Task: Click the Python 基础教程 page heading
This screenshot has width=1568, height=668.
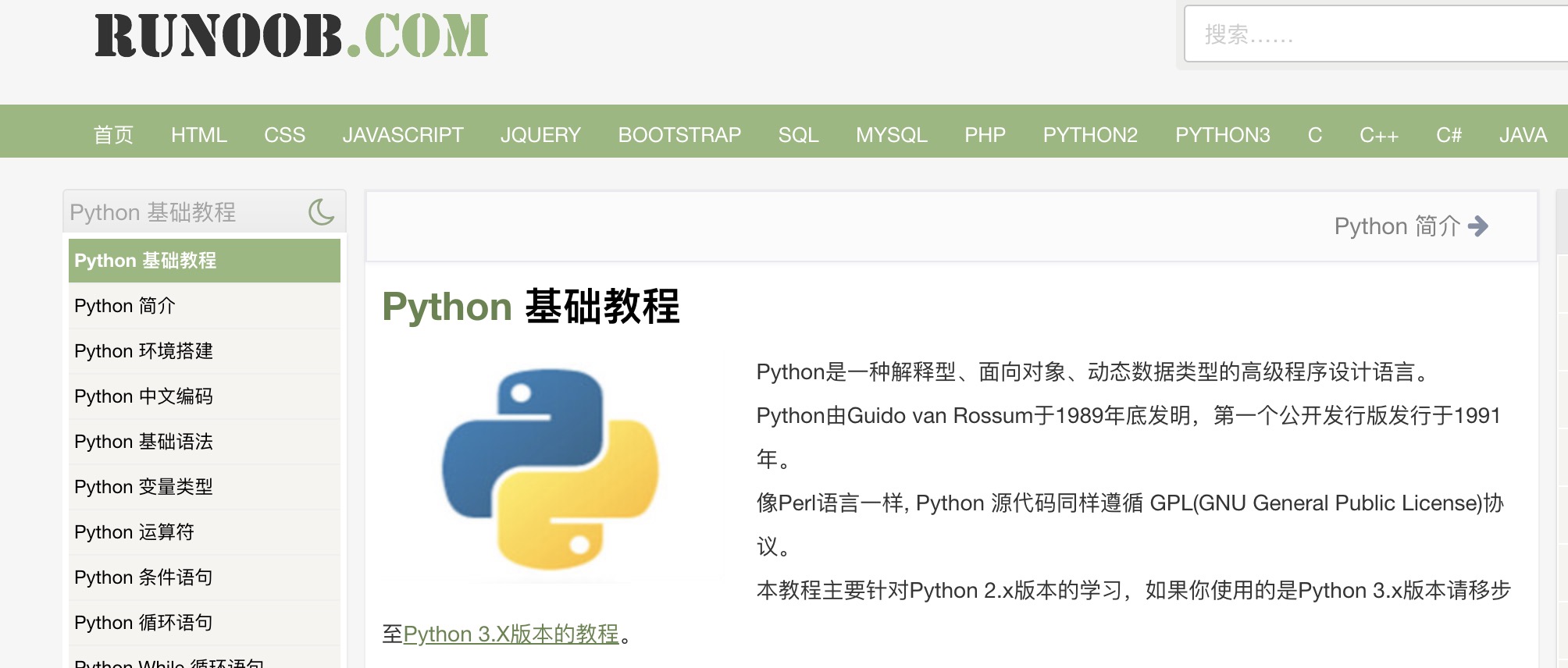Action: tap(531, 306)
